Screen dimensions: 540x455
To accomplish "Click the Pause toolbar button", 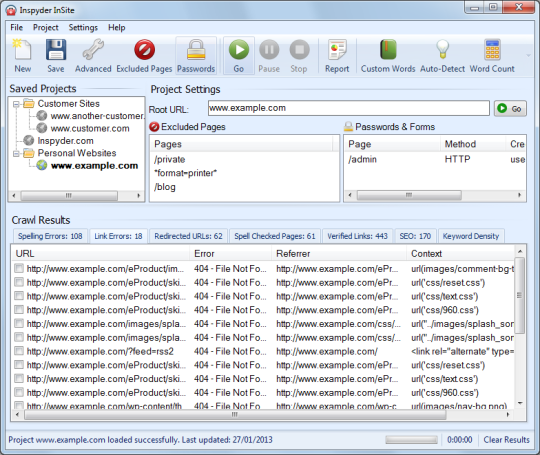I will [269, 55].
